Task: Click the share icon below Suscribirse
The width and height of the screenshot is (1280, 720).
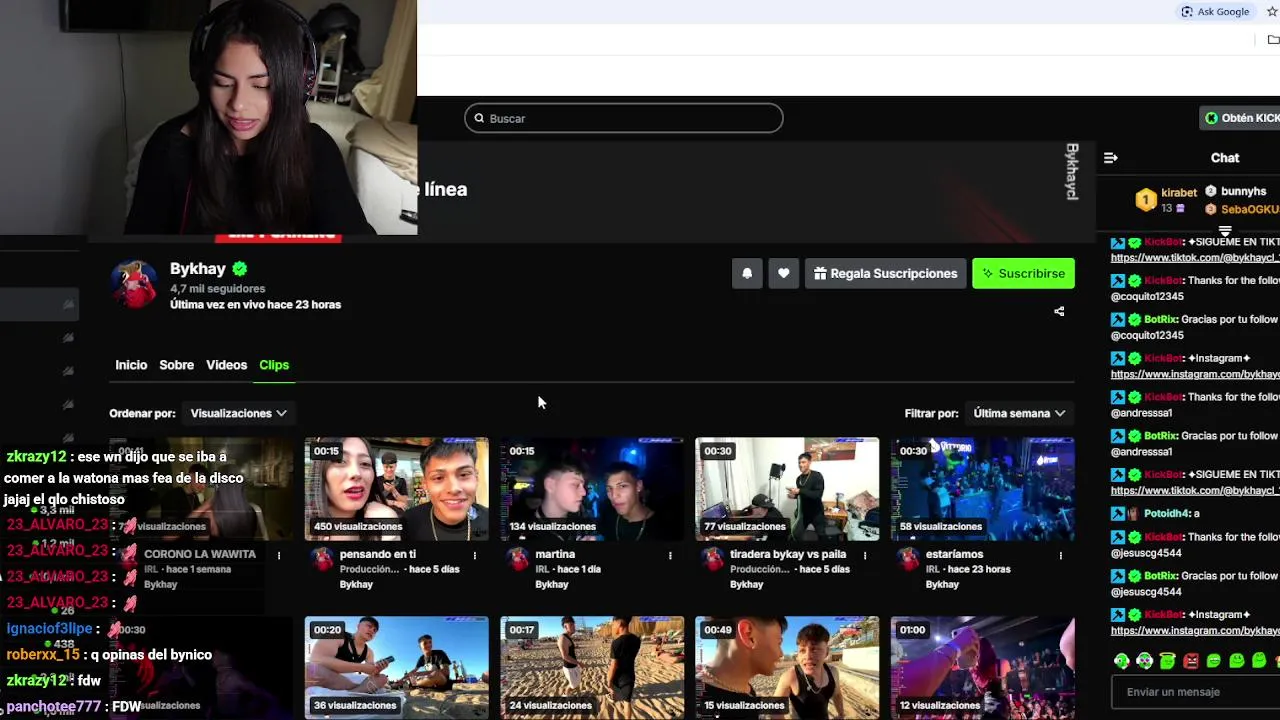Action: (1059, 311)
